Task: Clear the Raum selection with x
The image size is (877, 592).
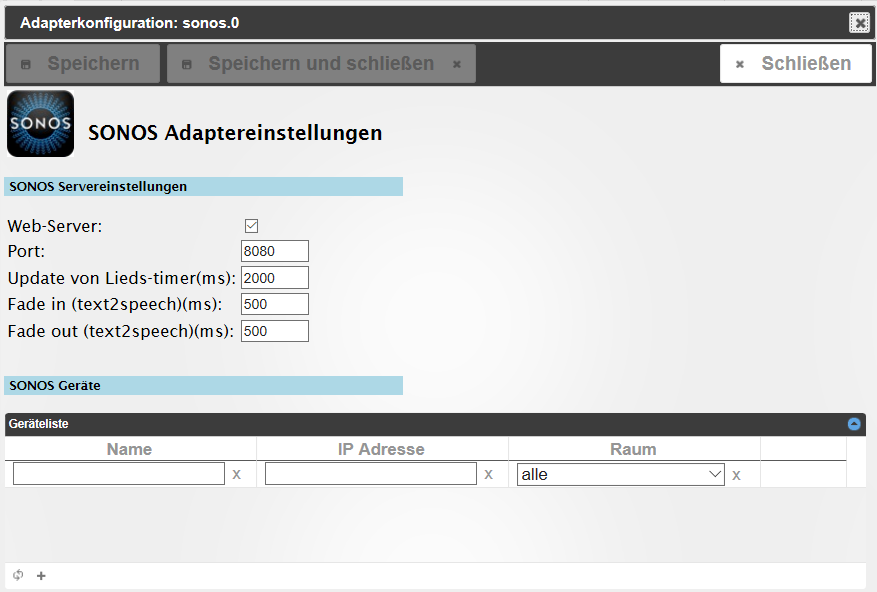Action: tap(737, 475)
